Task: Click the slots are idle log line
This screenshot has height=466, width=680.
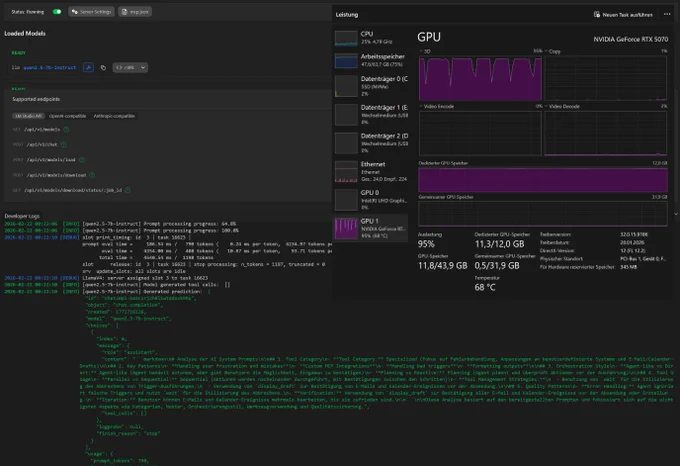Action: pos(134,271)
